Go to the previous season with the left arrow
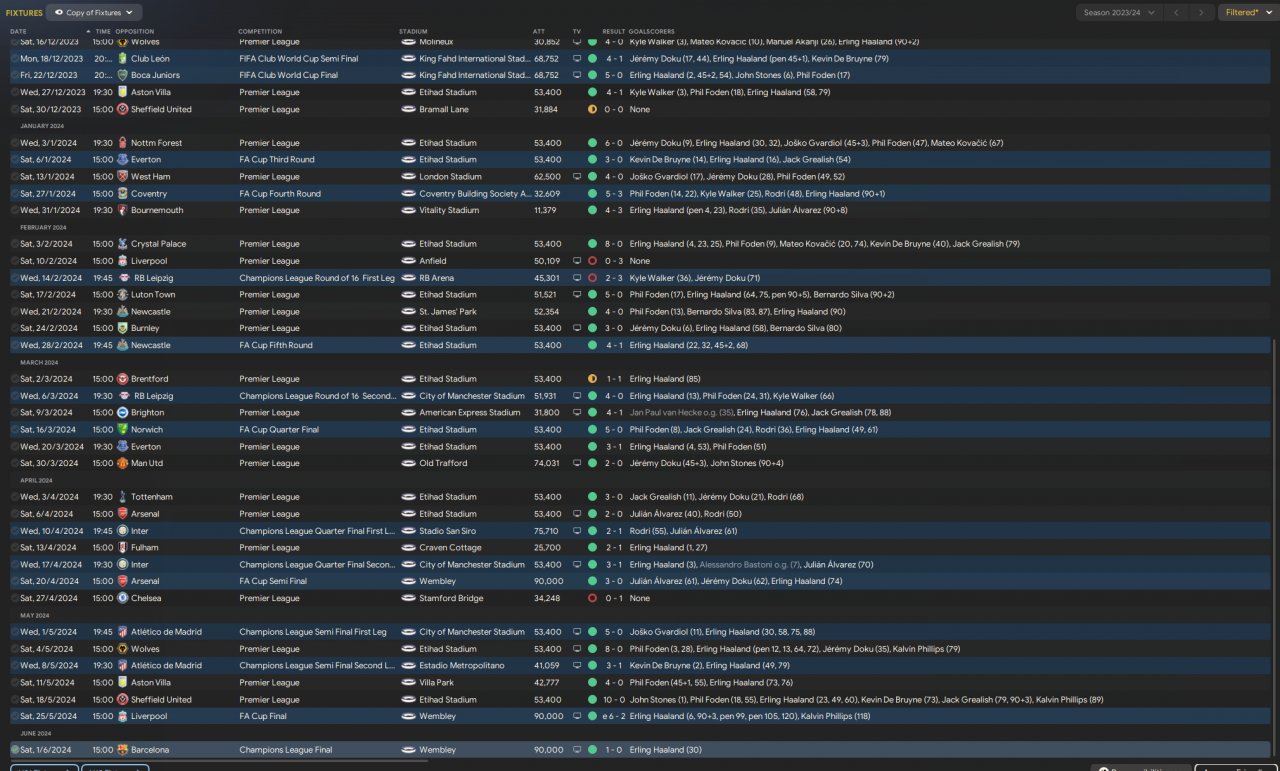1280x771 pixels. [1178, 12]
